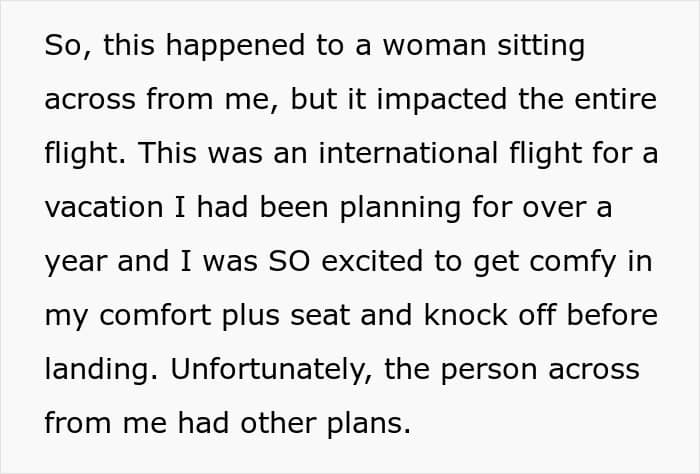Select the word "woman" in the paragraph

[x=434, y=46]
